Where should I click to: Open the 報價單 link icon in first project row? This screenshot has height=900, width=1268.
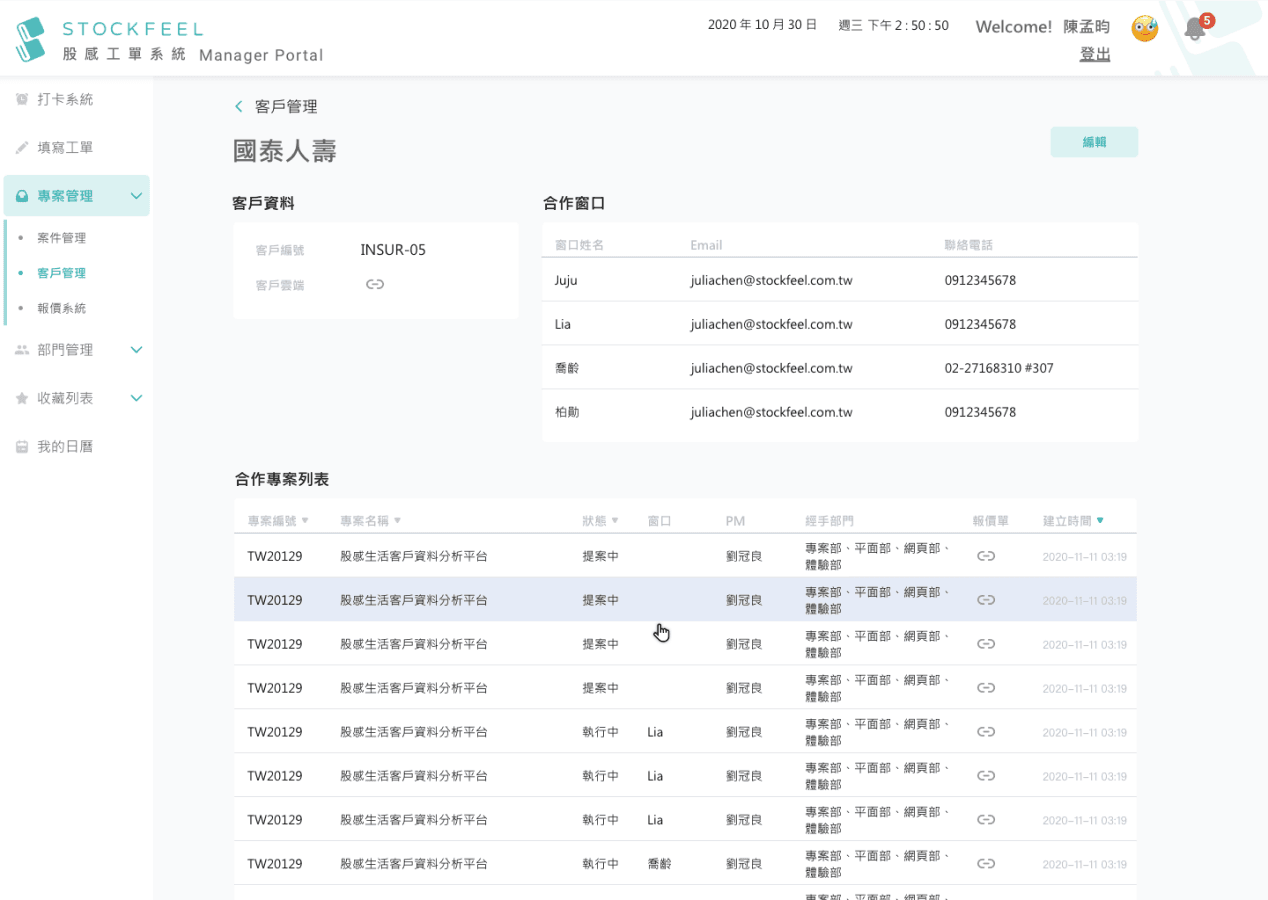click(985, 556)
